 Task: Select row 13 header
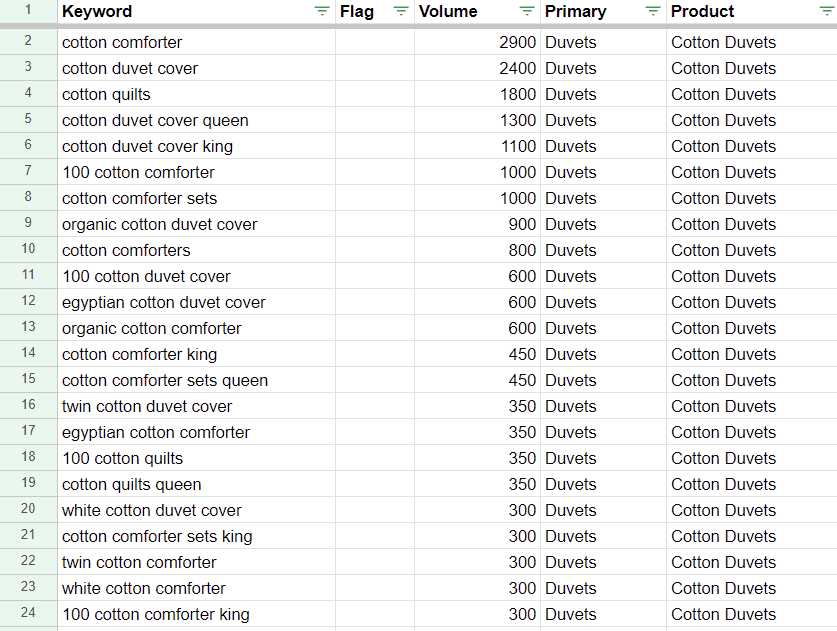coord(28,328)
